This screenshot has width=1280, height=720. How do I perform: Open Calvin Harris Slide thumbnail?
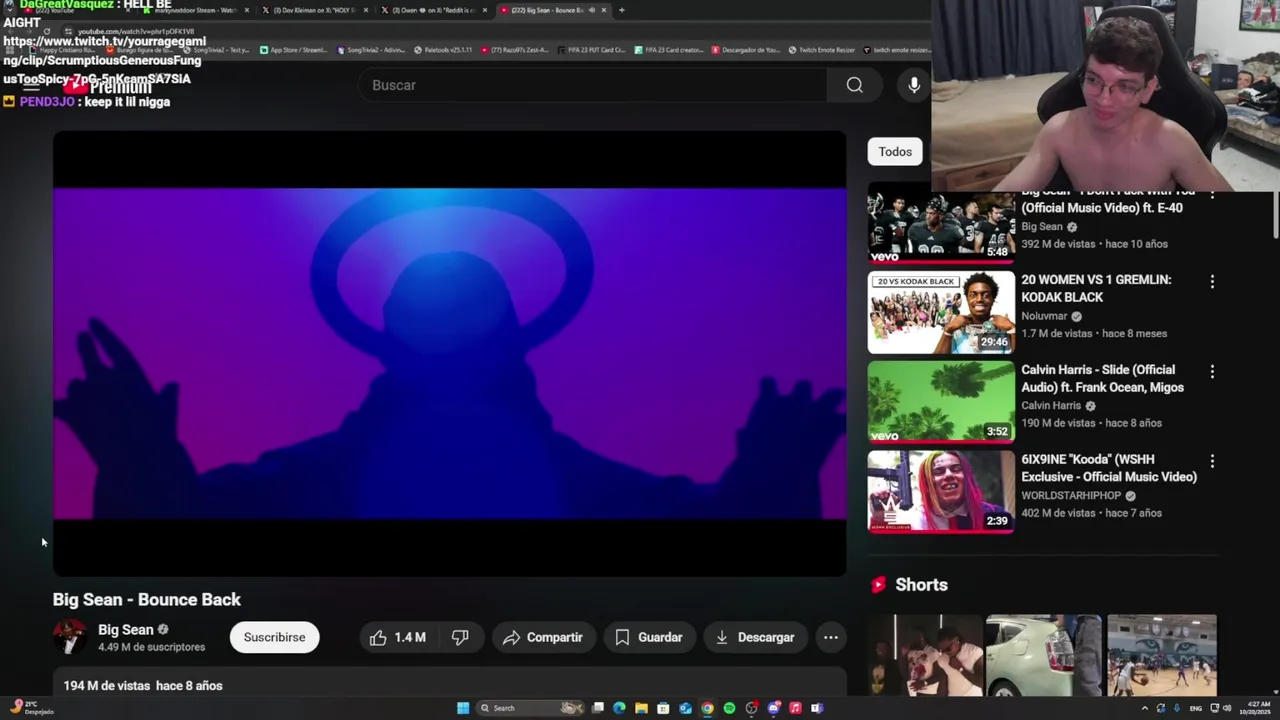point(941,402)
